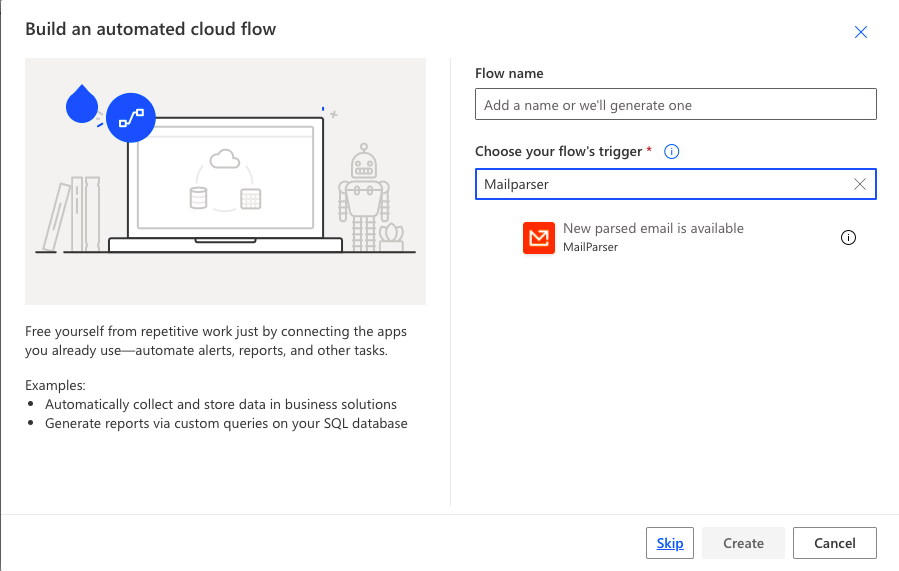
Task: Clear the Mailparser search text with the X
Action: tap(859, 184)
